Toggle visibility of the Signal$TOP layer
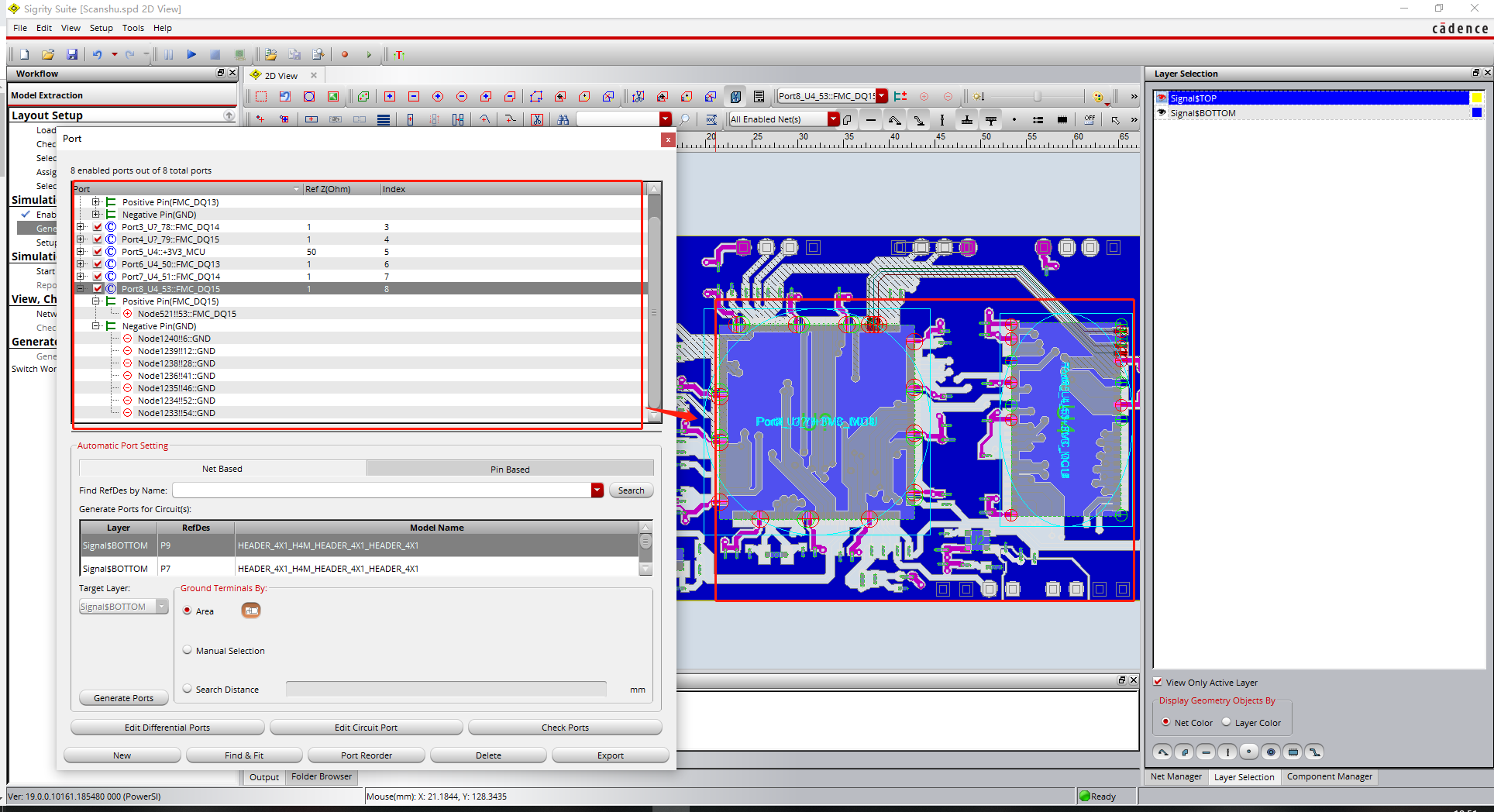This screenshot has height=812, width=1494. [x=1161, y=98]
